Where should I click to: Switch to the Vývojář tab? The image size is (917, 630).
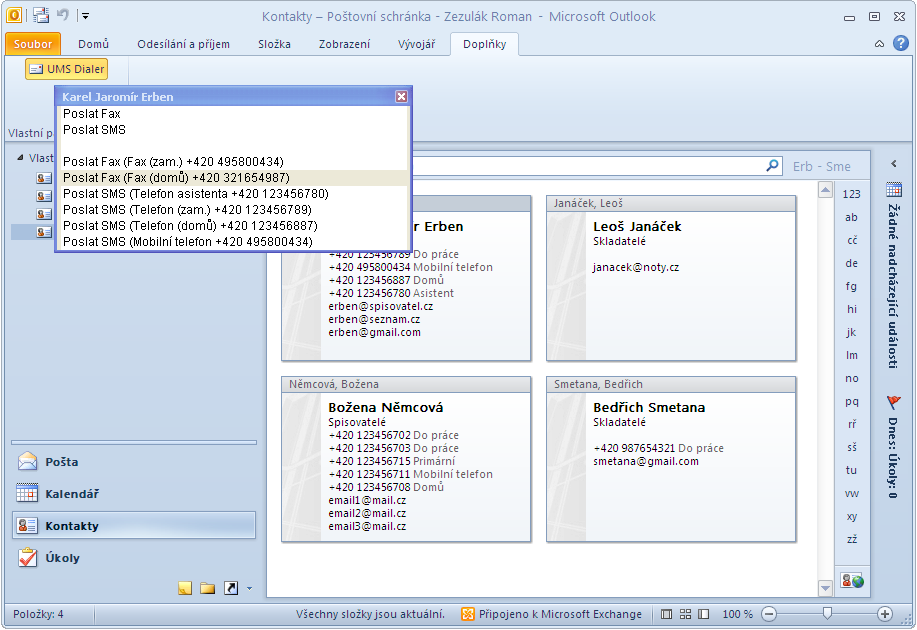[416, 44]
